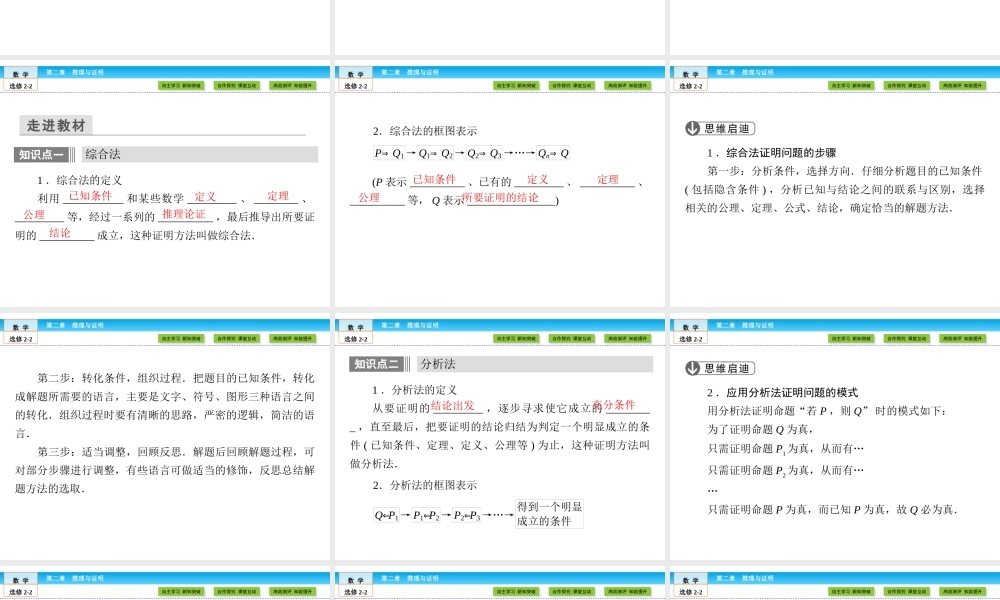
Task: Open 高频测评 知能提升 on the top-right slide
Action: pos(964,85)
